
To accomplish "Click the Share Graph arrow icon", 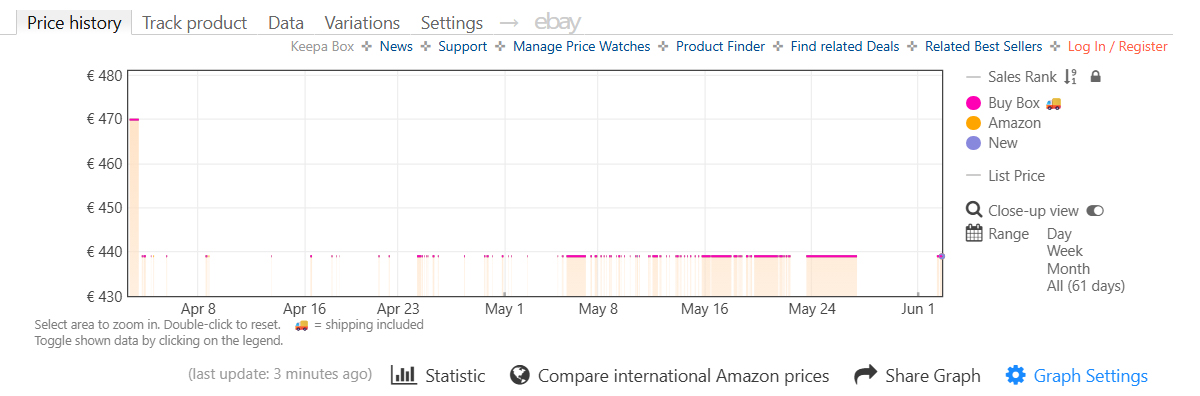I will pos(865,376).
